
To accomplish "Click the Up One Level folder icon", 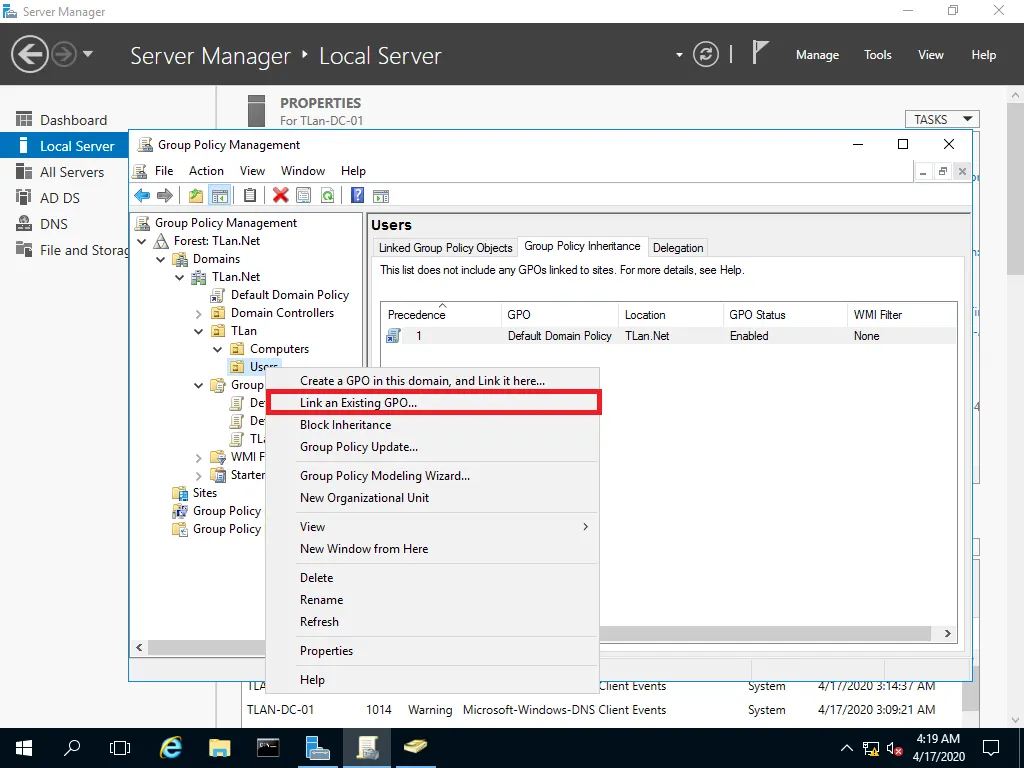I will coord(196,196).
